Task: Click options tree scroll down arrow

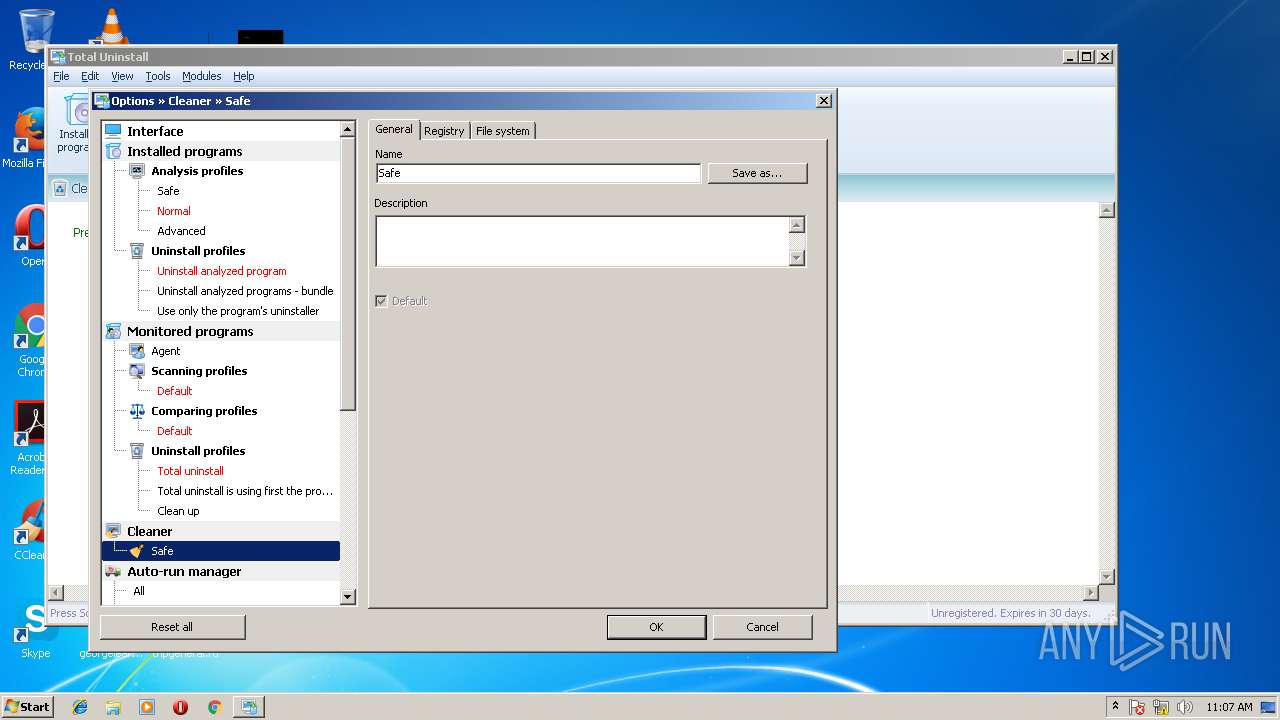Action: (x=348, y=597)
